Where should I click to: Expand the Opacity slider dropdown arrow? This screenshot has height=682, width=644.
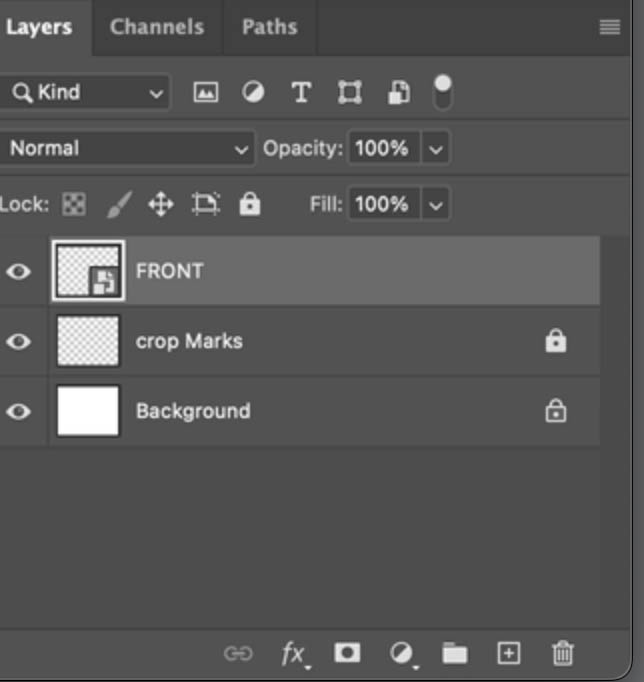pos(435,148)
